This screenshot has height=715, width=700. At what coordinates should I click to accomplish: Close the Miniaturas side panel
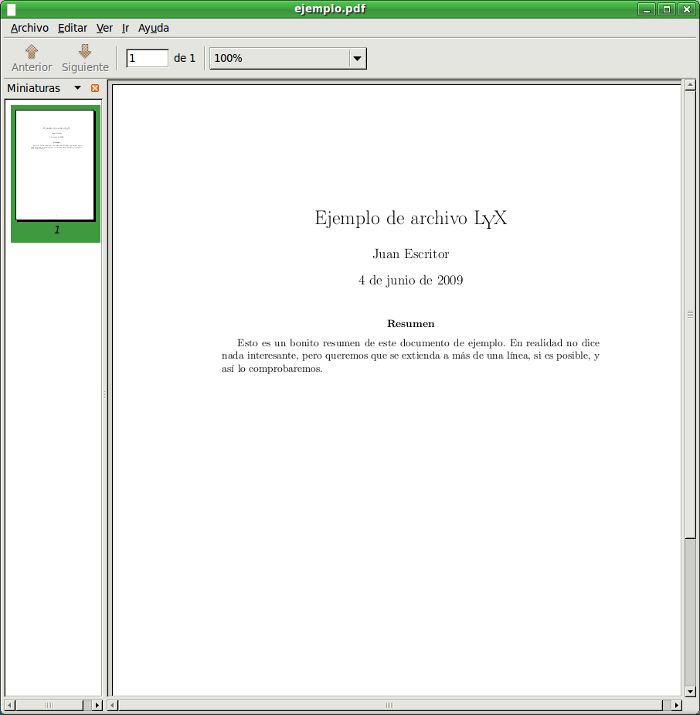click(x=95, y=88)
